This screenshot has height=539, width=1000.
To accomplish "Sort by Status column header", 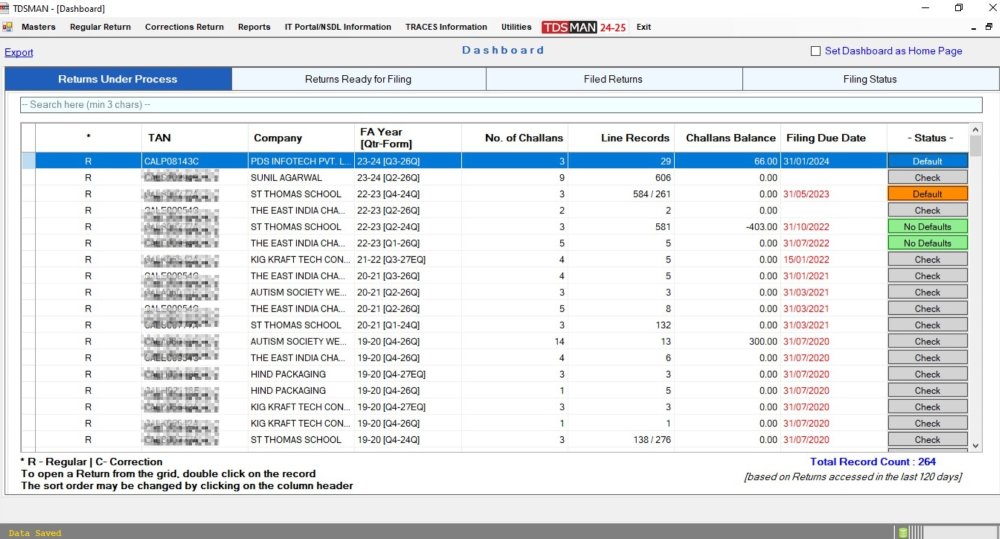I will click(x=928, y=138).
